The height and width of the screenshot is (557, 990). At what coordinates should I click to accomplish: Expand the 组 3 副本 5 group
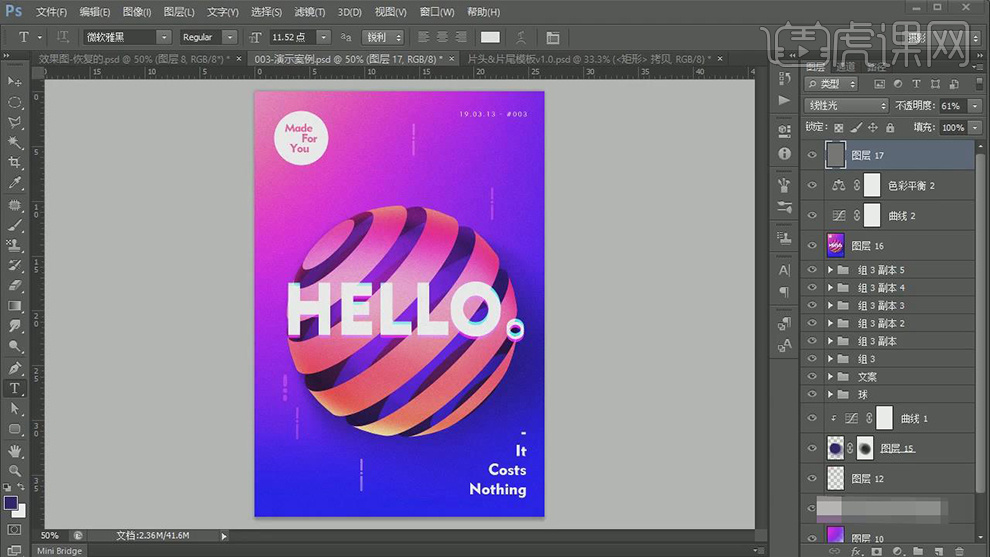830,270
